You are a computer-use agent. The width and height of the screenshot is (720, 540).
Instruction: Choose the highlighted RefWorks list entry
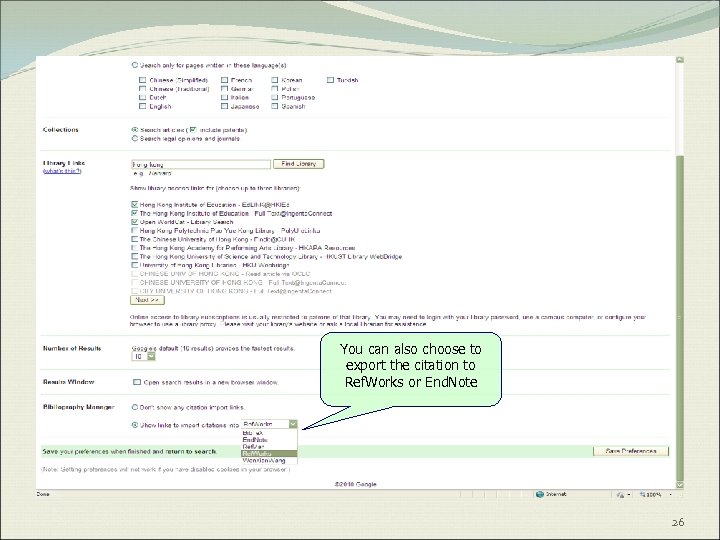[x=269, y=453]
